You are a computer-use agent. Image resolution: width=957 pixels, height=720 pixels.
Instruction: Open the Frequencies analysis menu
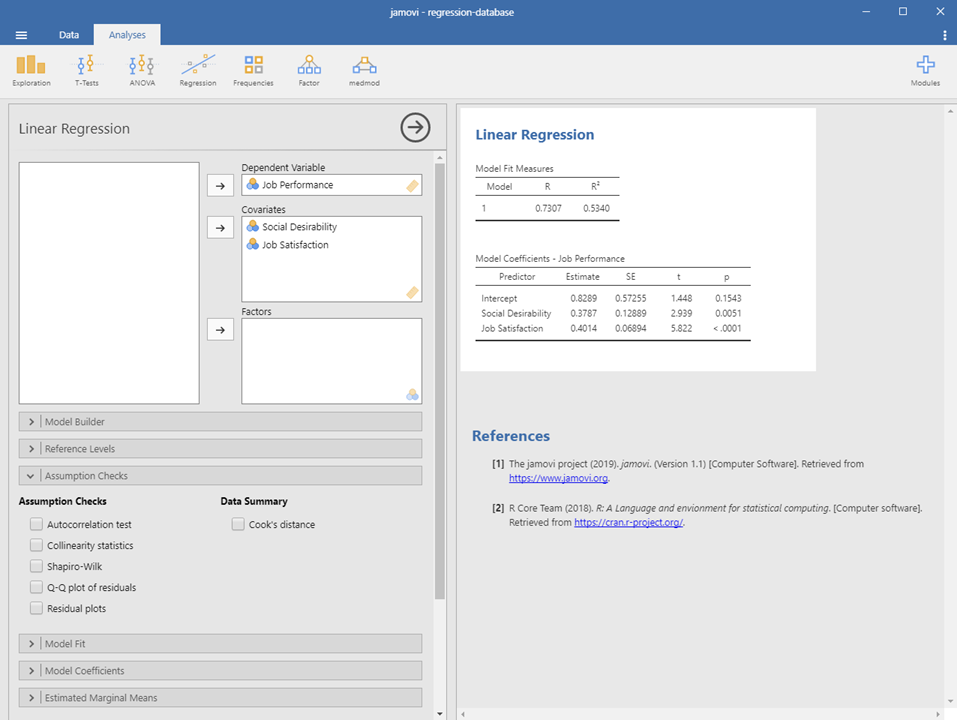coord(253,69)
